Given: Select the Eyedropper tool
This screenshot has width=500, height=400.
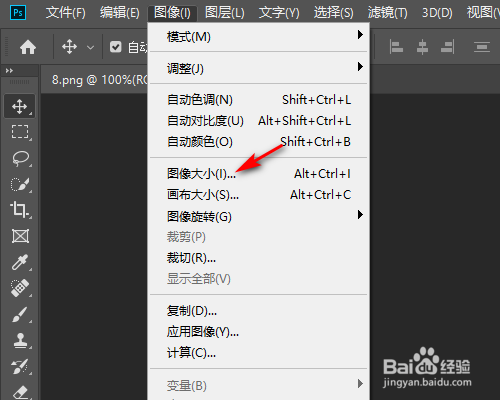Looking at the screenshot, I should (x=20, y=262).
